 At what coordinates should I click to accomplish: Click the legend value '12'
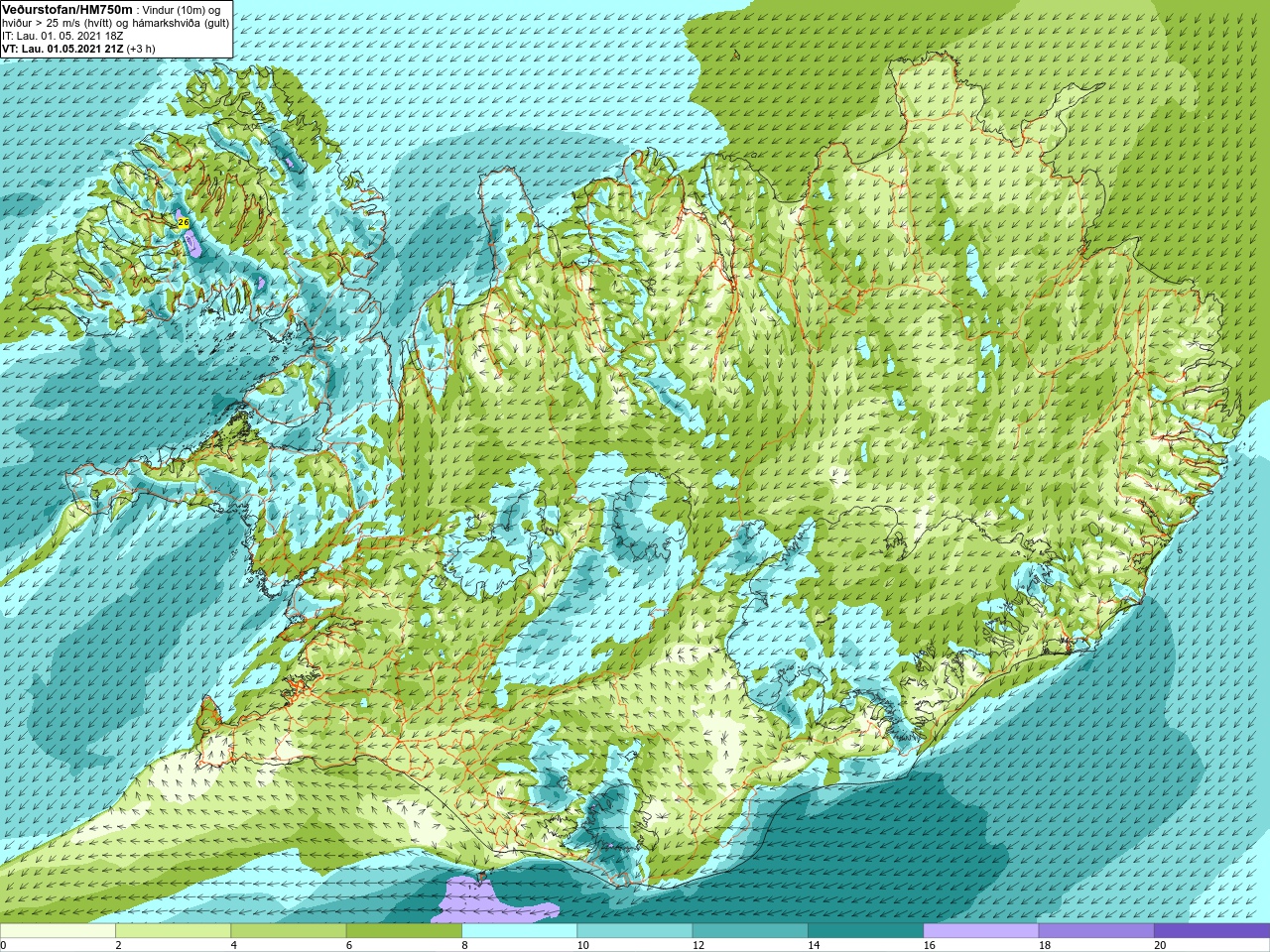(698, 945)
